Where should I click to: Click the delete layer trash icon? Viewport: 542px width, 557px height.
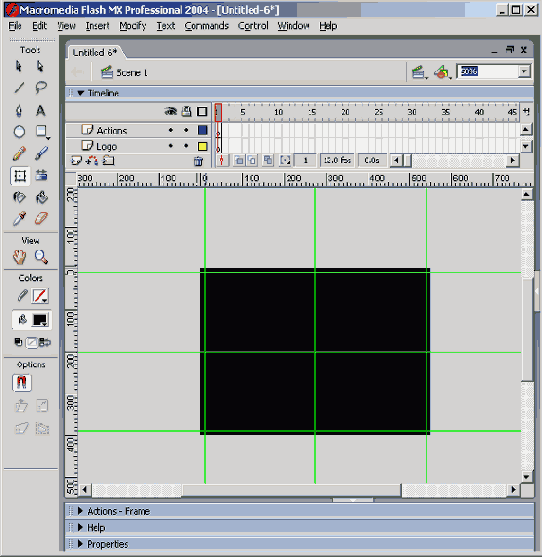[198, 161]
